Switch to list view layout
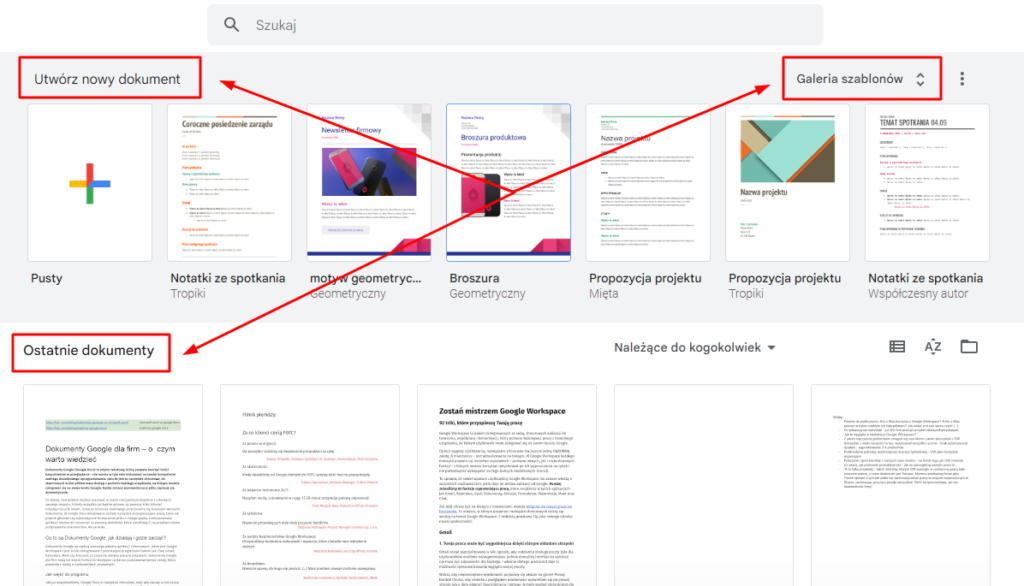This screenshot has height=586, width=1024. coord(897,347)
